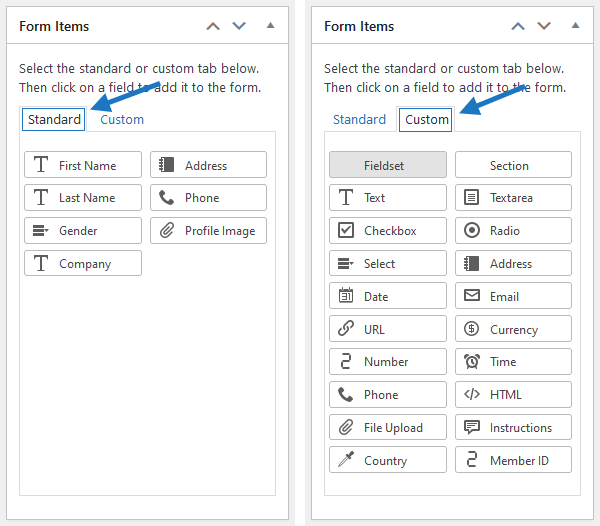Switch to Custom tab in left panel

[122, 120]
